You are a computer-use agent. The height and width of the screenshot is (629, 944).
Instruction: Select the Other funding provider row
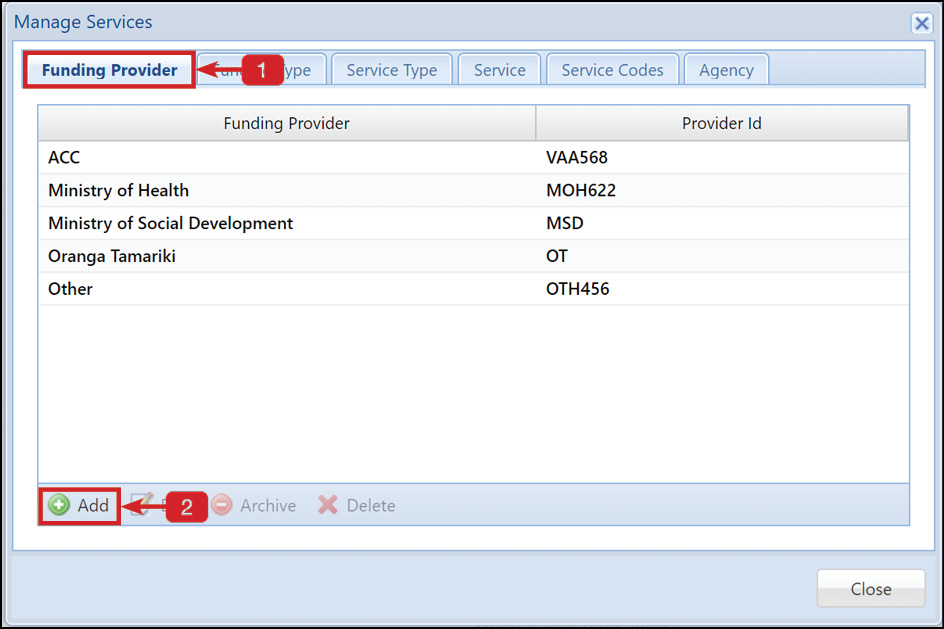coord(473,289)
